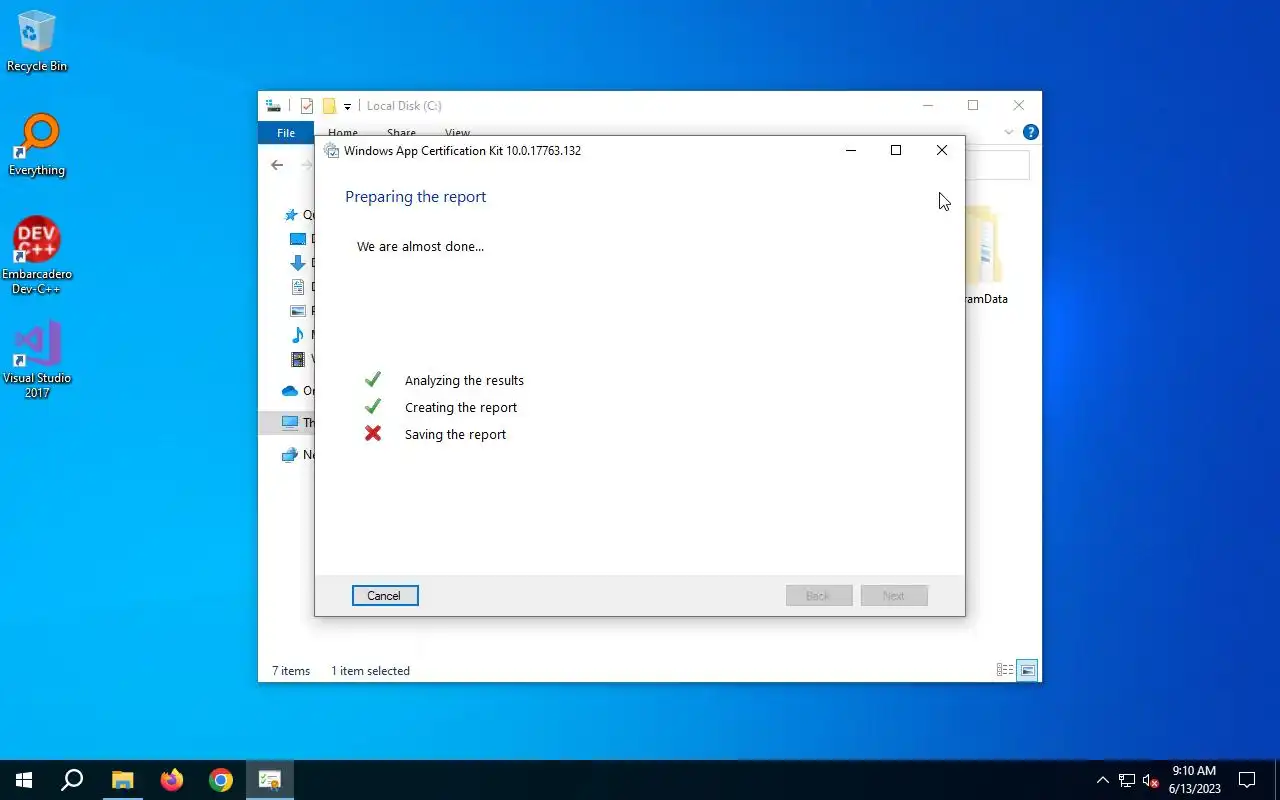Image resolution: width=1280 pixels, height=800 pixels.
Task: Click the 'Creating the report' step text
Action: (461, 407)
